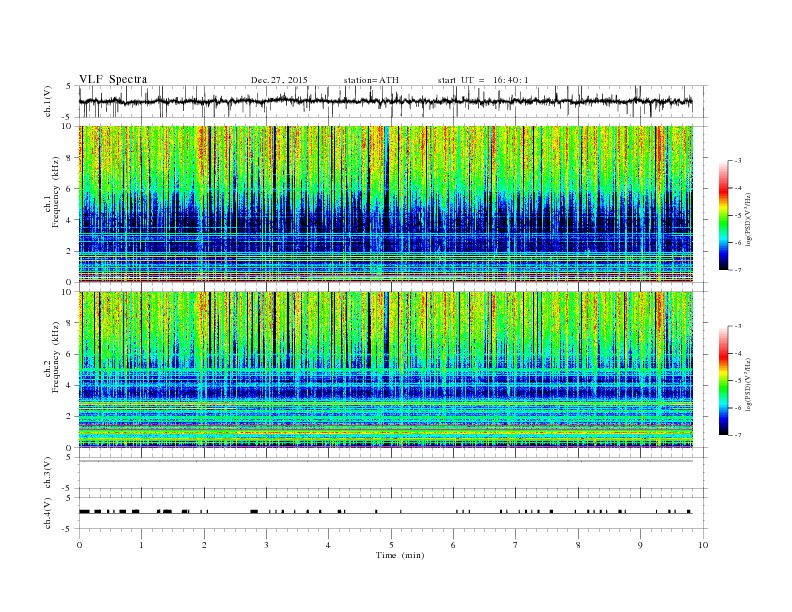Click the "-3" label on ch.1 colorbar
The image size is (792, 612).
click(738, 161)
